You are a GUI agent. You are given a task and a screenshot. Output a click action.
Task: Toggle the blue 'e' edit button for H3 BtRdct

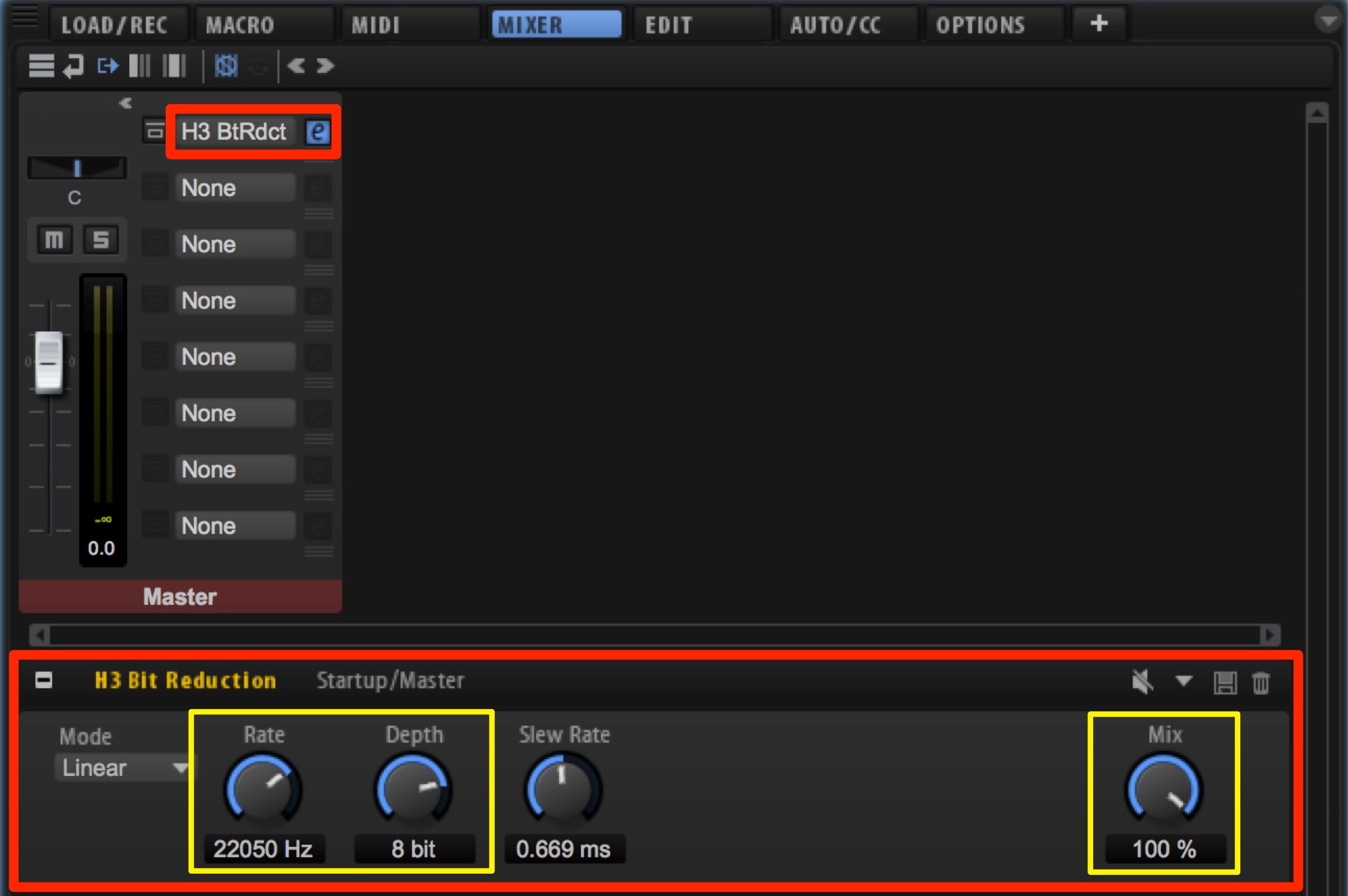pyautogui.click(x=318, y=132)
